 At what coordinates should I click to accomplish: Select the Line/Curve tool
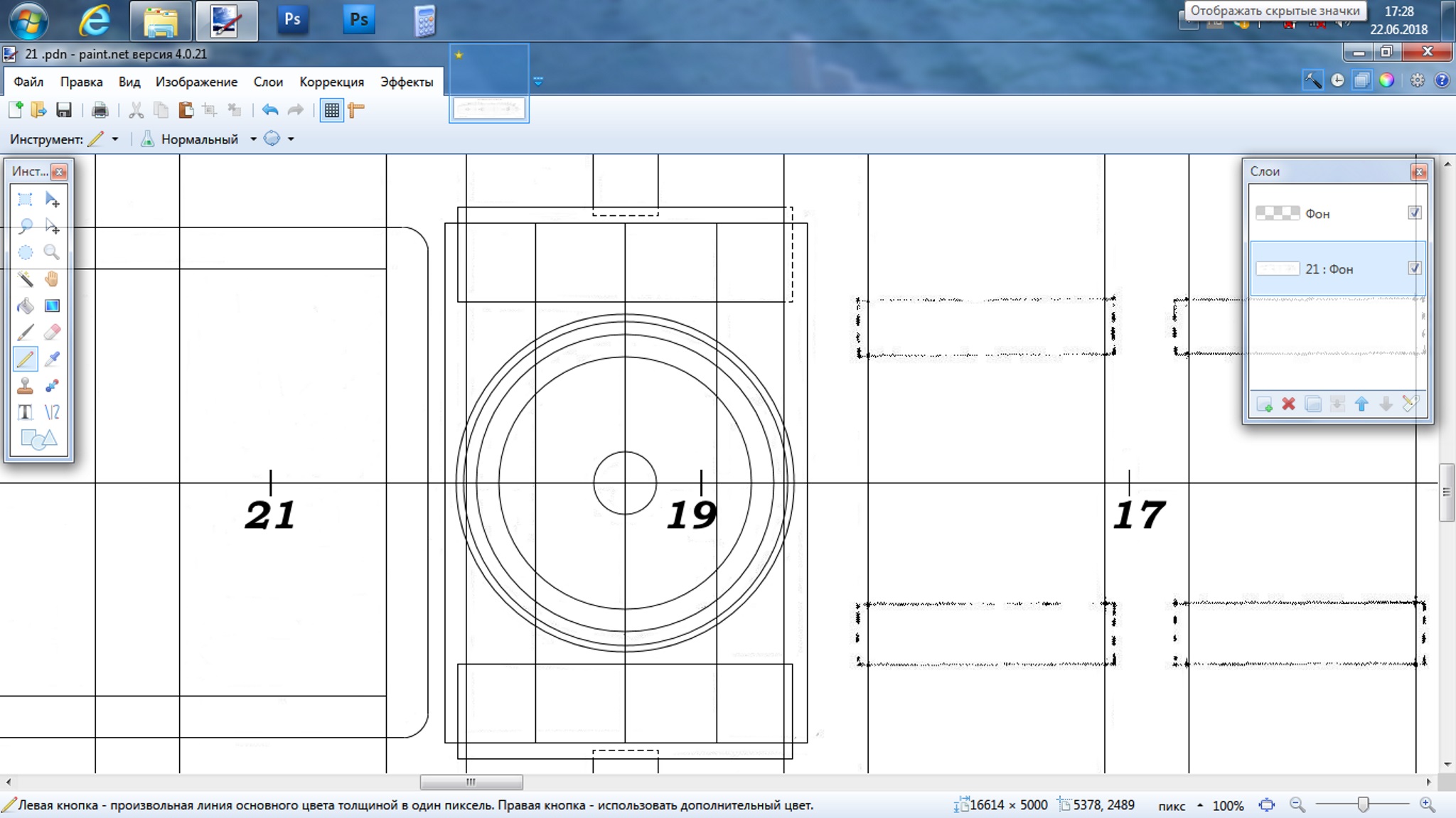click(x=52, y=411)
